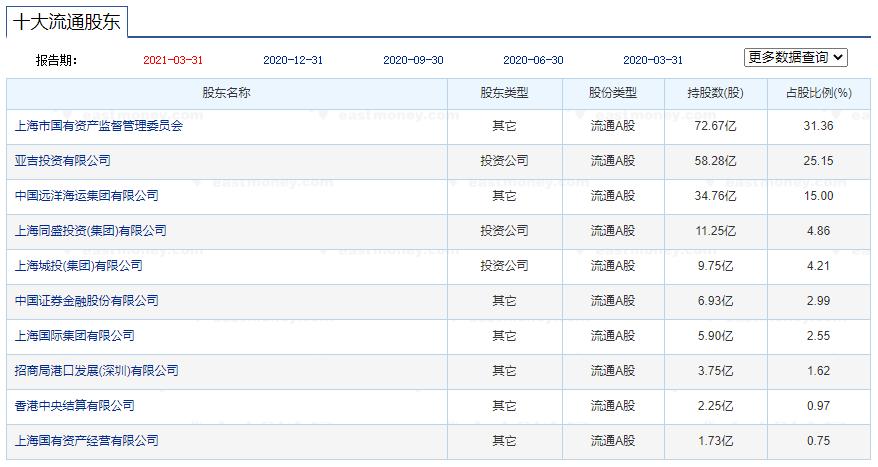Select report period 2020-12-31

[293, 60]
